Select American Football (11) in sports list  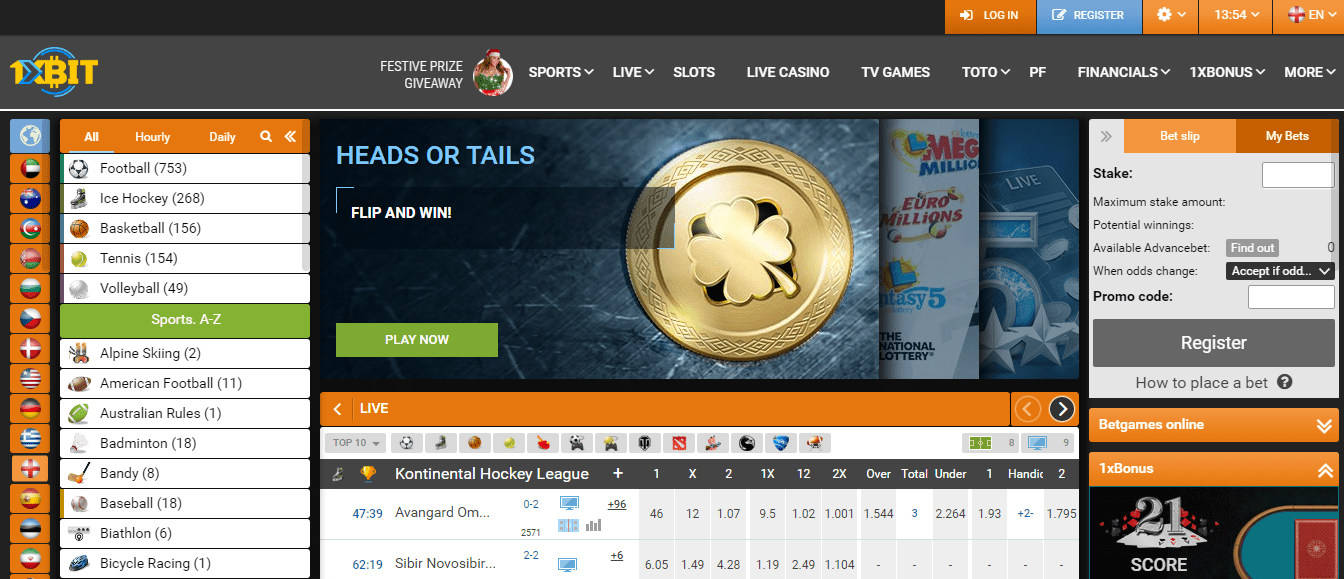click(185, 383)
